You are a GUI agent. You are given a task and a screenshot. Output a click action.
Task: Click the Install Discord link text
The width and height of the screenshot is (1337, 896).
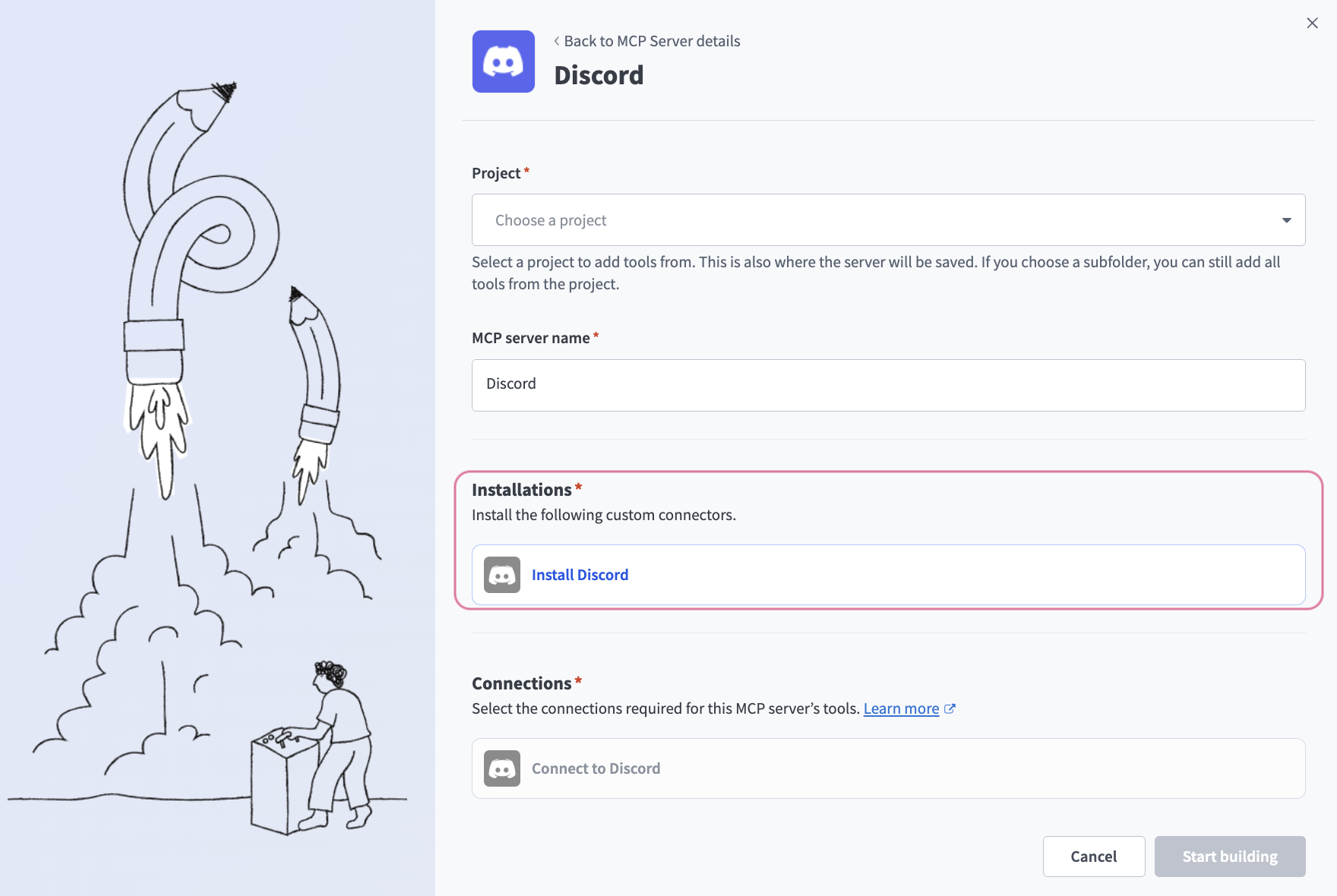click(x=580, y=575)
